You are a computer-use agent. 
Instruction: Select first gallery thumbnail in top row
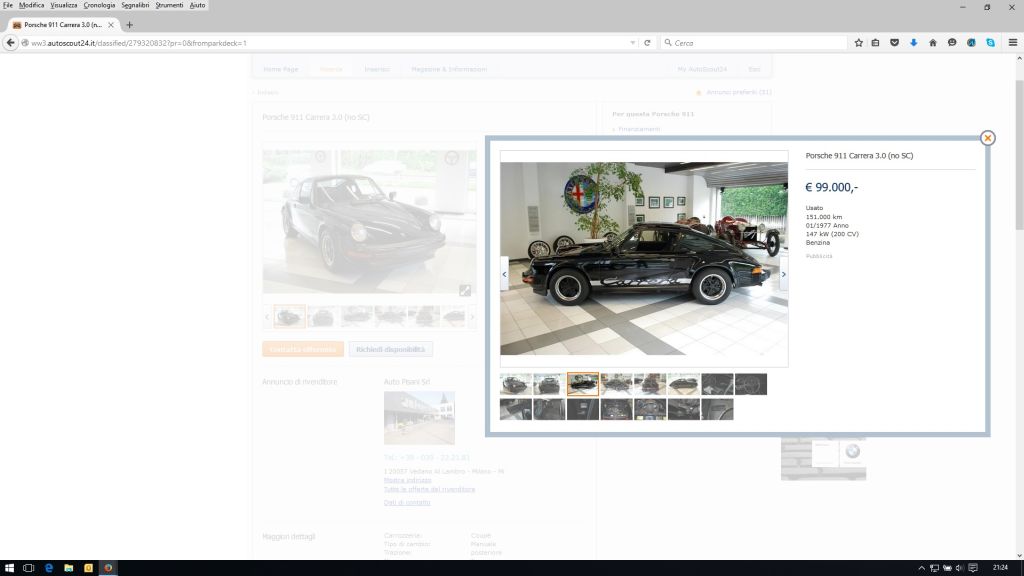click(516, 384)
